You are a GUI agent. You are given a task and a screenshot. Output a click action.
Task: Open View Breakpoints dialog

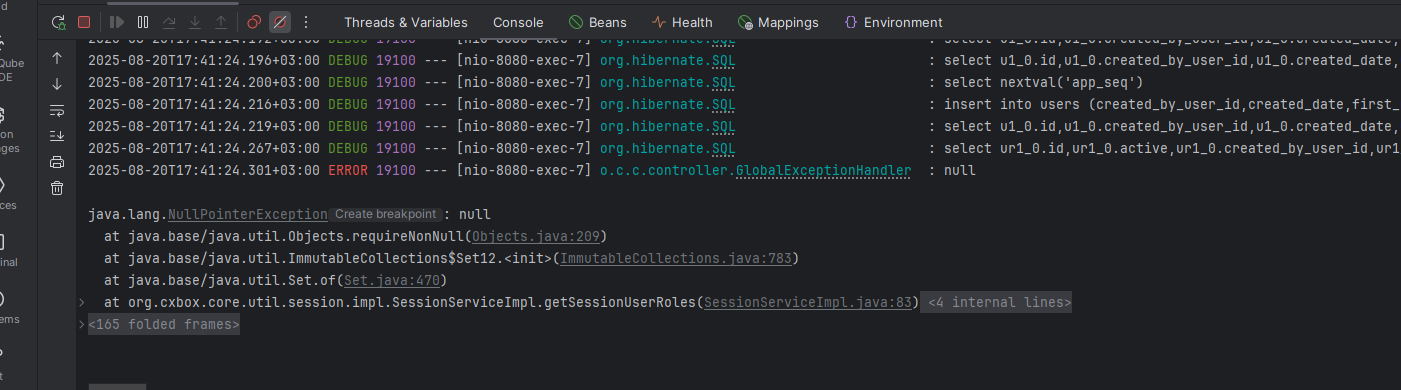[254, 21]
